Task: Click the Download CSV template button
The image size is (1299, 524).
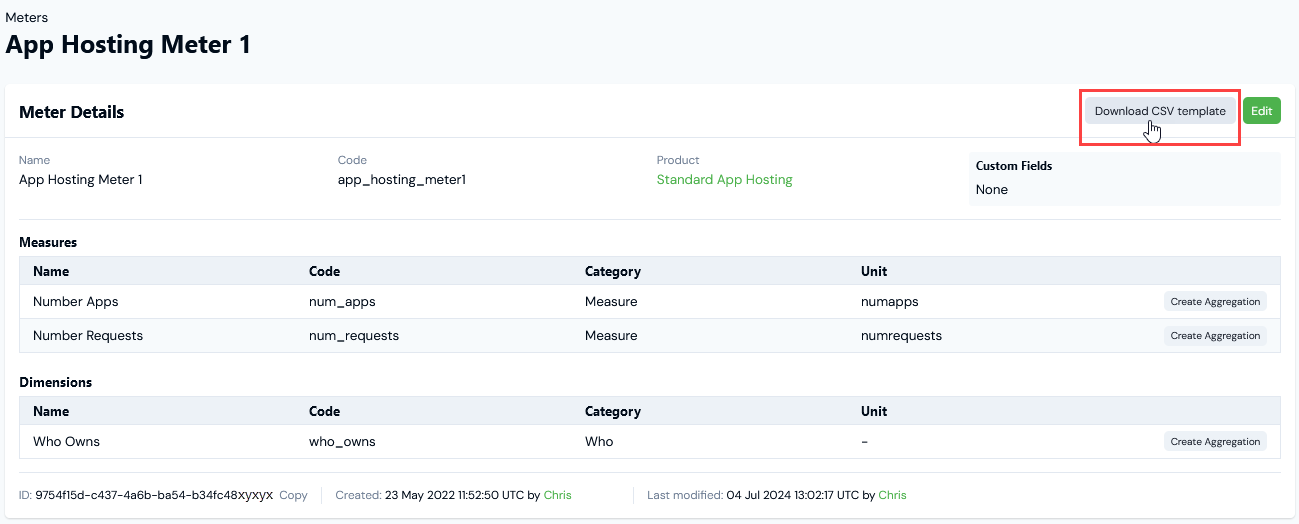Action: [x=1159, y=111]
